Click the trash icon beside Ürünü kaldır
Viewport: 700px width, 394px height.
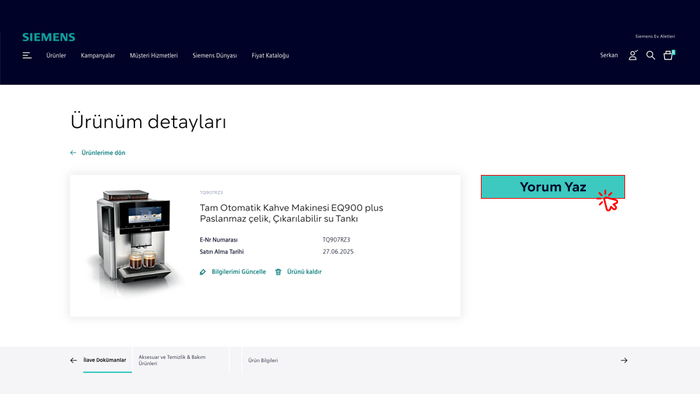pos(278,272)
